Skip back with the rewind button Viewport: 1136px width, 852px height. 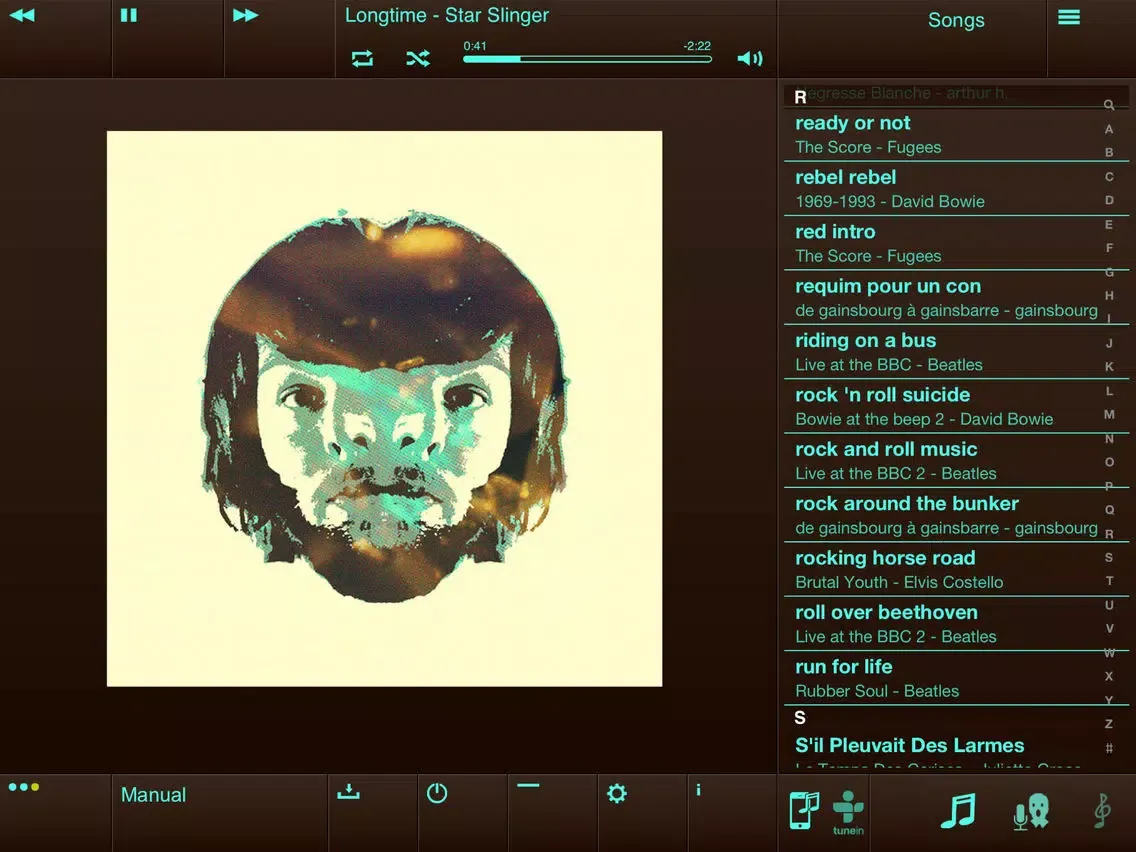pyautogui.click(x=22, y=15)
